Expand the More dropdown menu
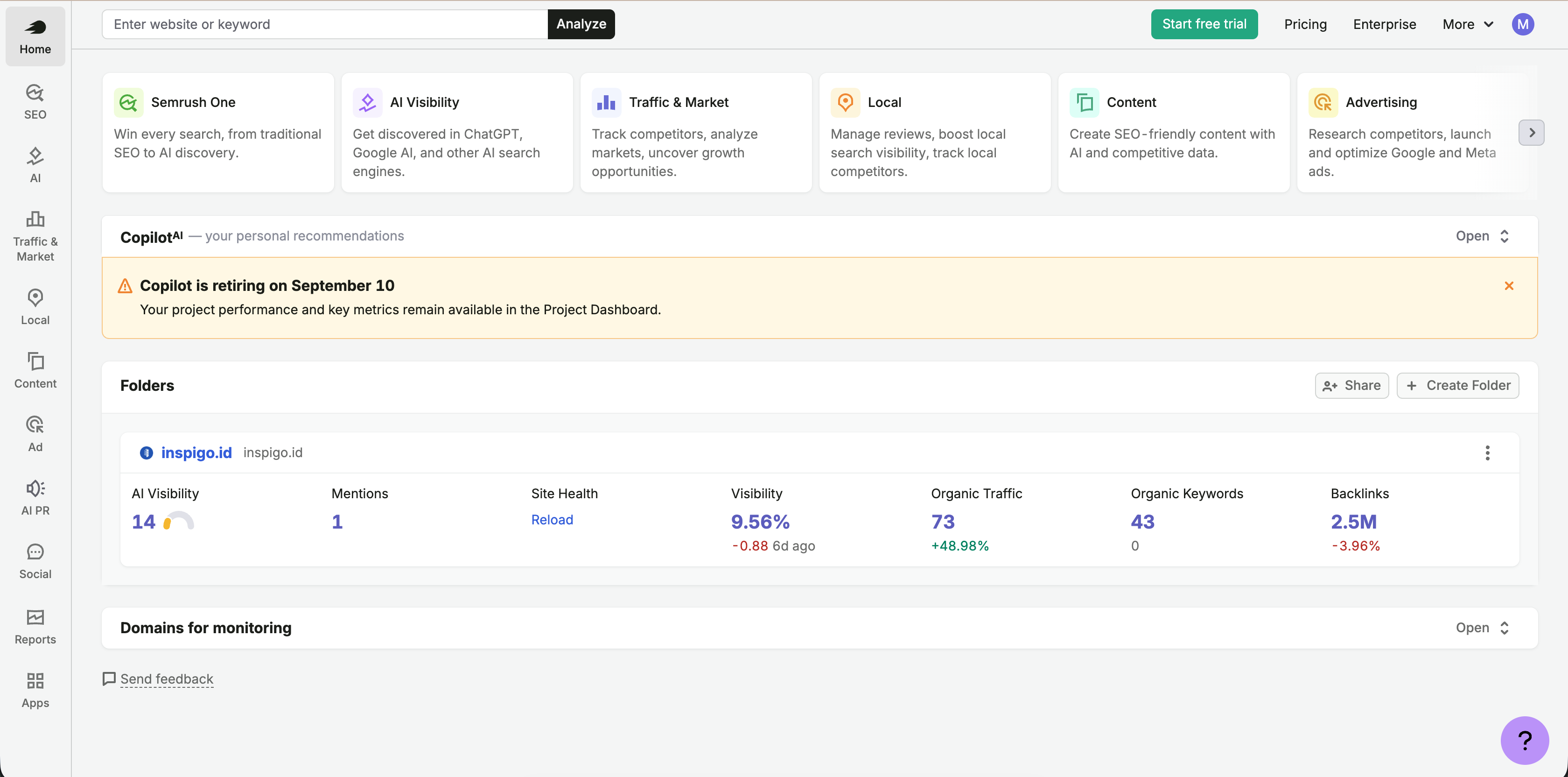 (x=1468, y=24)
